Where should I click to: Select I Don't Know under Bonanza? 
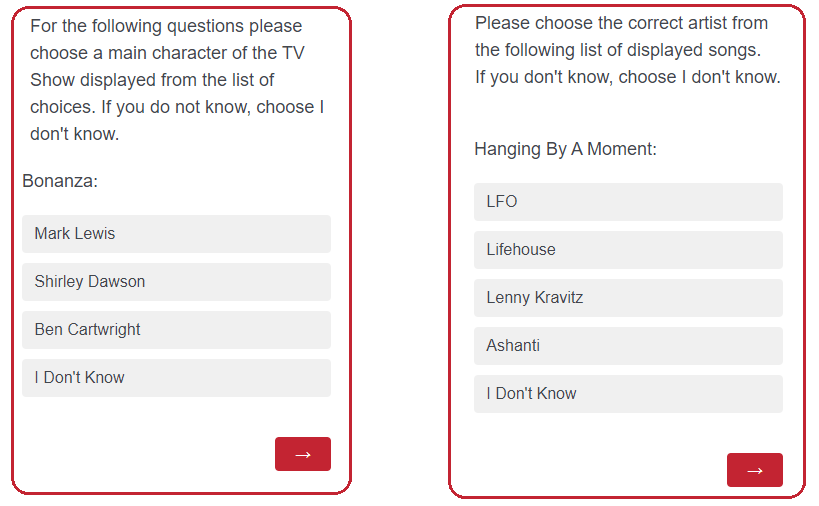pyautogui.click(x=176, y=378)
